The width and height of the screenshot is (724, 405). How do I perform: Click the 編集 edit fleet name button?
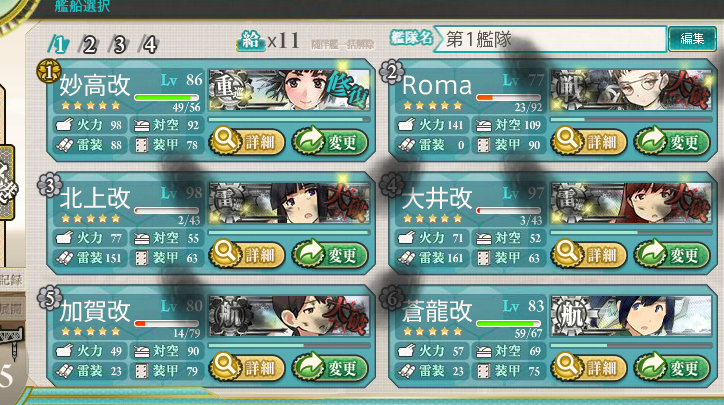click(x=692, y=39)
